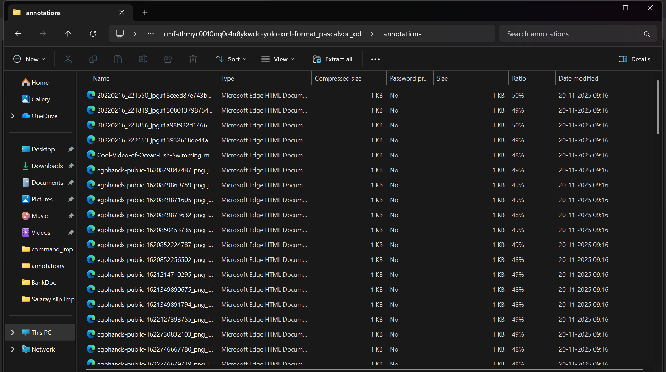Click the search magnifier icon
Screen dimensions: 666x372
pos(646,34)
